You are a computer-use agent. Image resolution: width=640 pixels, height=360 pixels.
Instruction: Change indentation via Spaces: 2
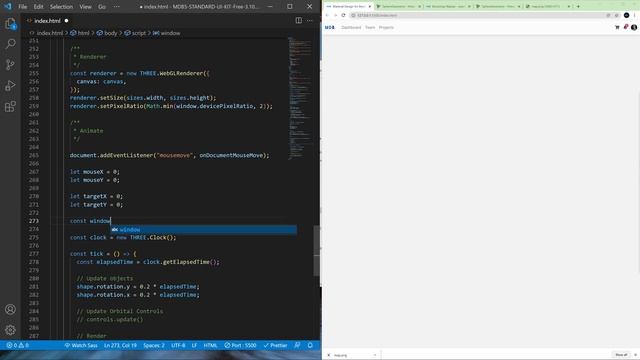coord(153,345)
